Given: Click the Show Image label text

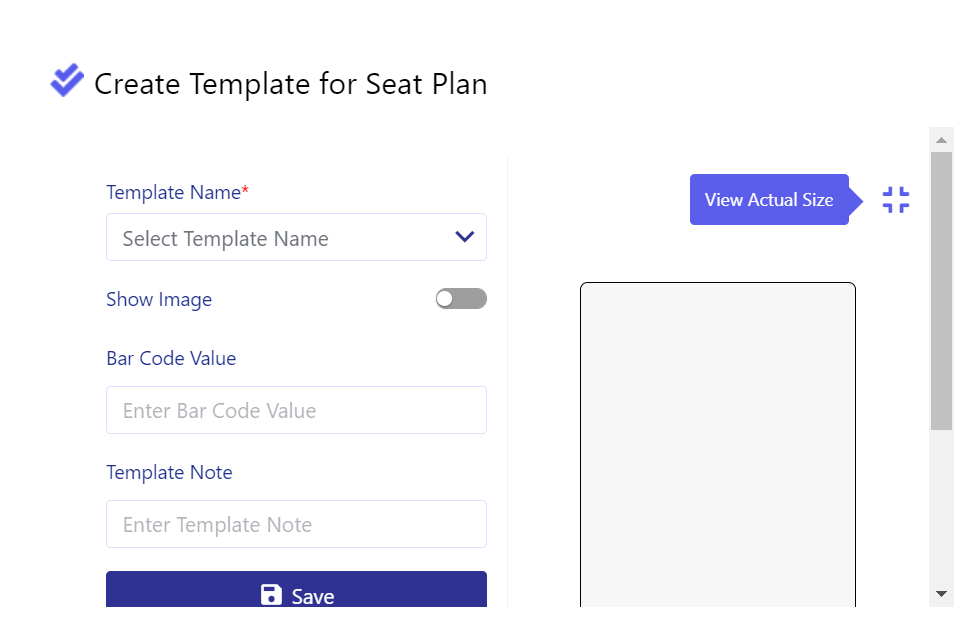Looking at the screenshot, I should 159,299.
